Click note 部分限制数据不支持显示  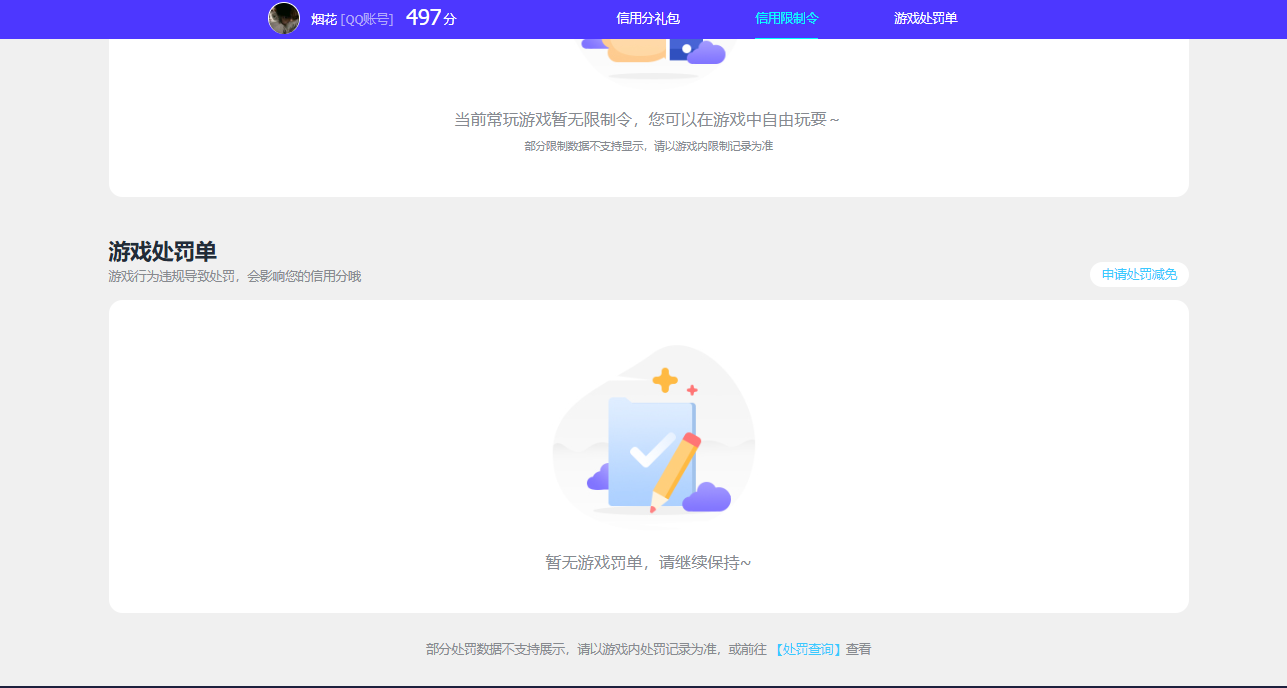(585, 146)
